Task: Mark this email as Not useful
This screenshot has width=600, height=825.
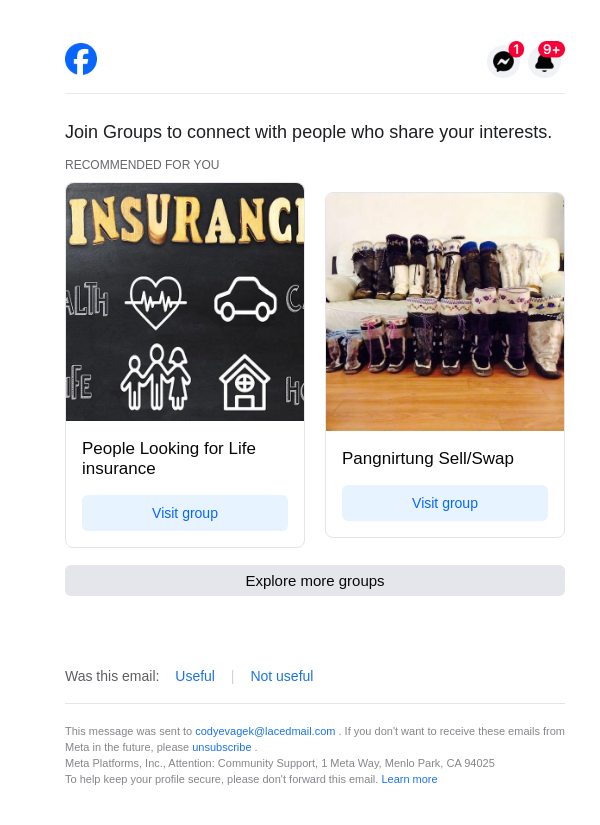Action: click(x=282, y=676)
